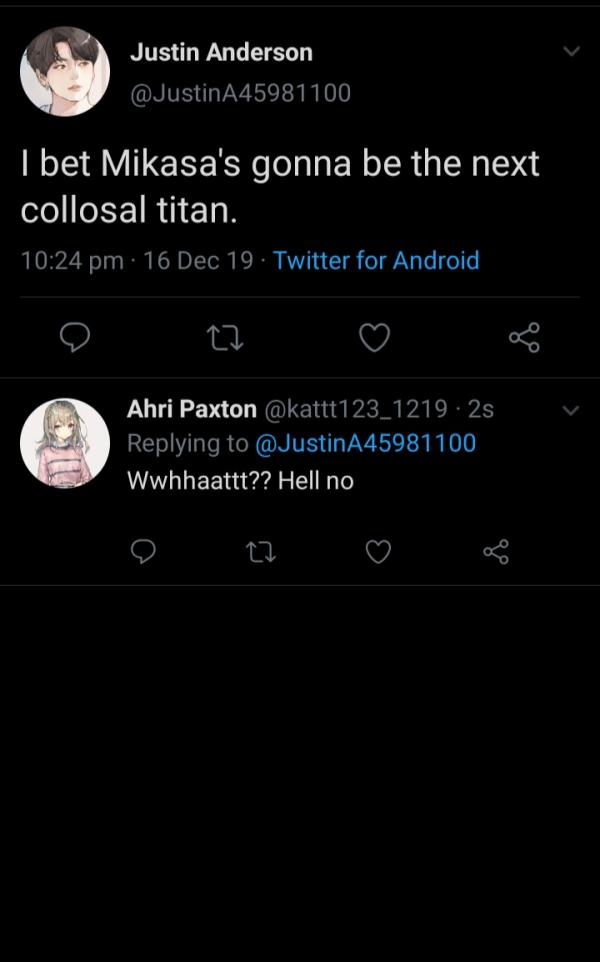
Task: Retweet Ahri Paxton's reply
Action: click(x=261, y=552)
